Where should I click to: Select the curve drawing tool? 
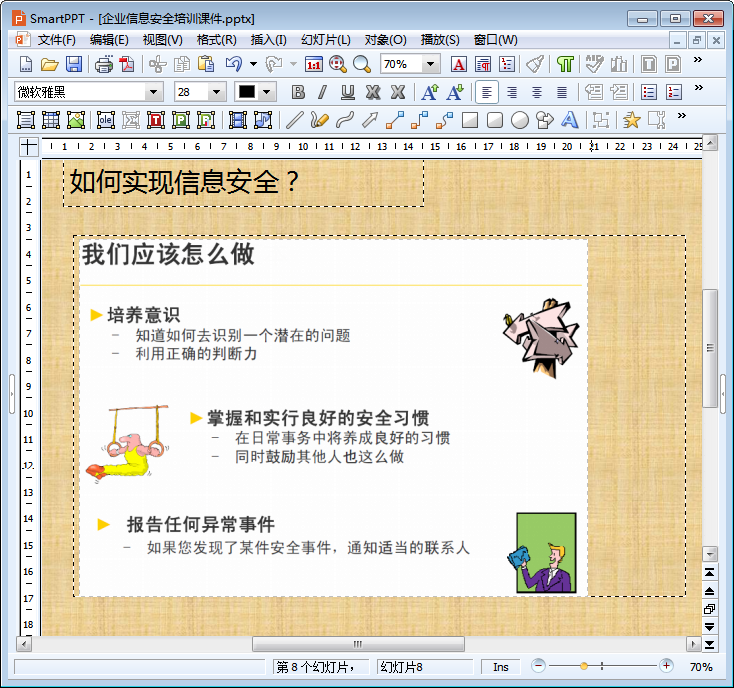click(345, 120)
